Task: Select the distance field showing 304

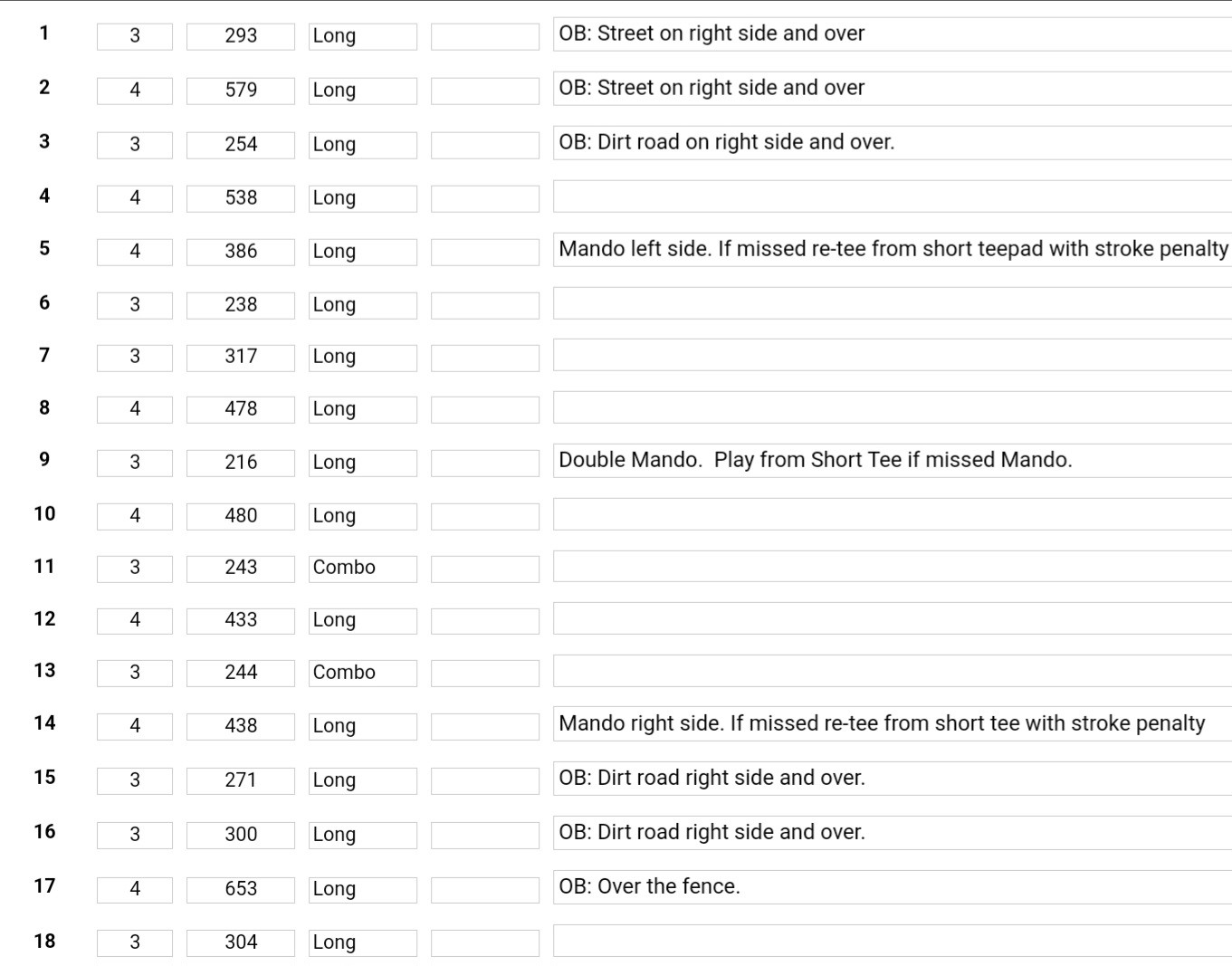Action: click(241, 942)
